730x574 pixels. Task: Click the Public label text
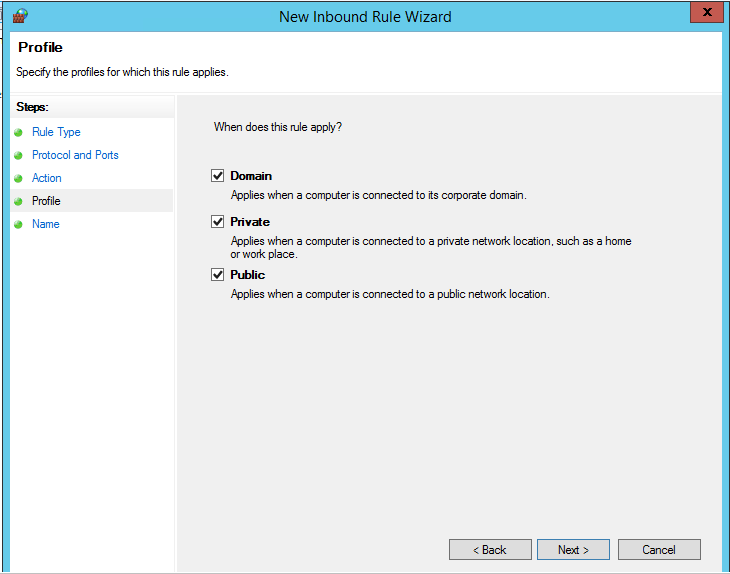click(248, 275)
